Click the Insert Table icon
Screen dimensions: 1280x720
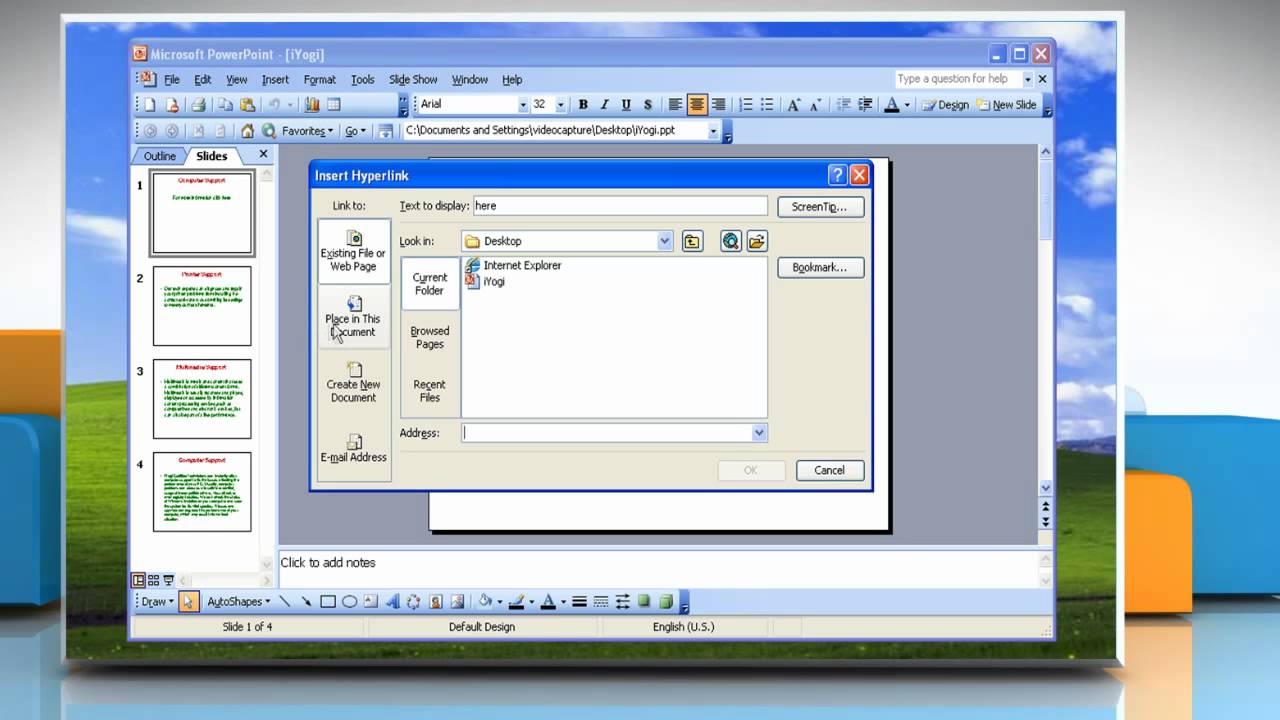334,104
